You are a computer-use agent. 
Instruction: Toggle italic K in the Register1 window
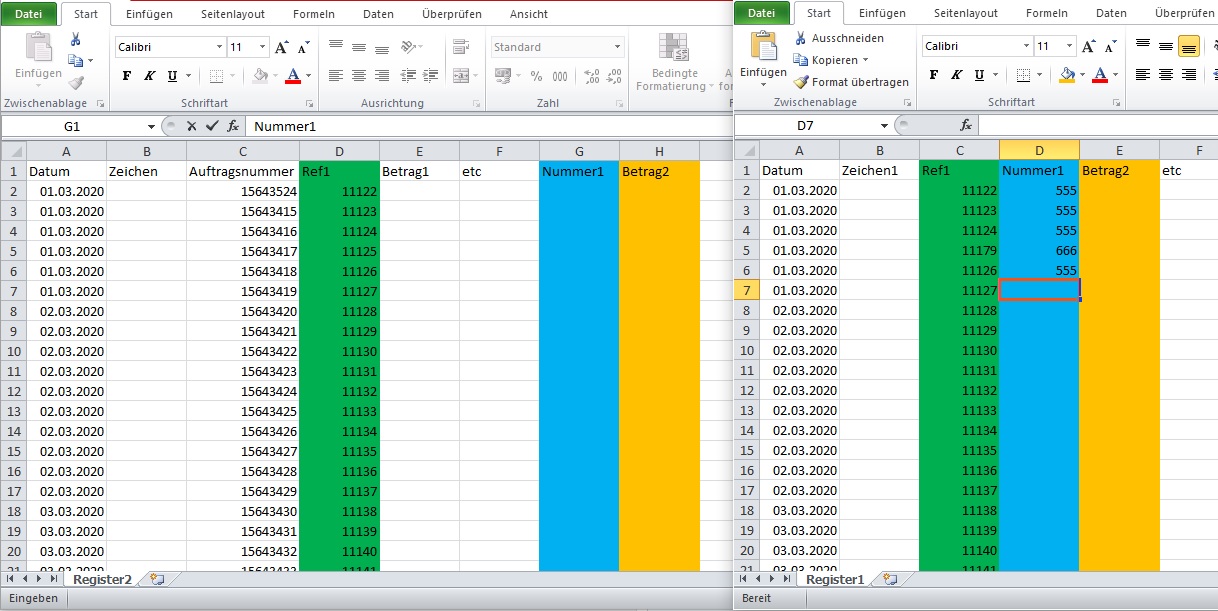pos(956,75)
